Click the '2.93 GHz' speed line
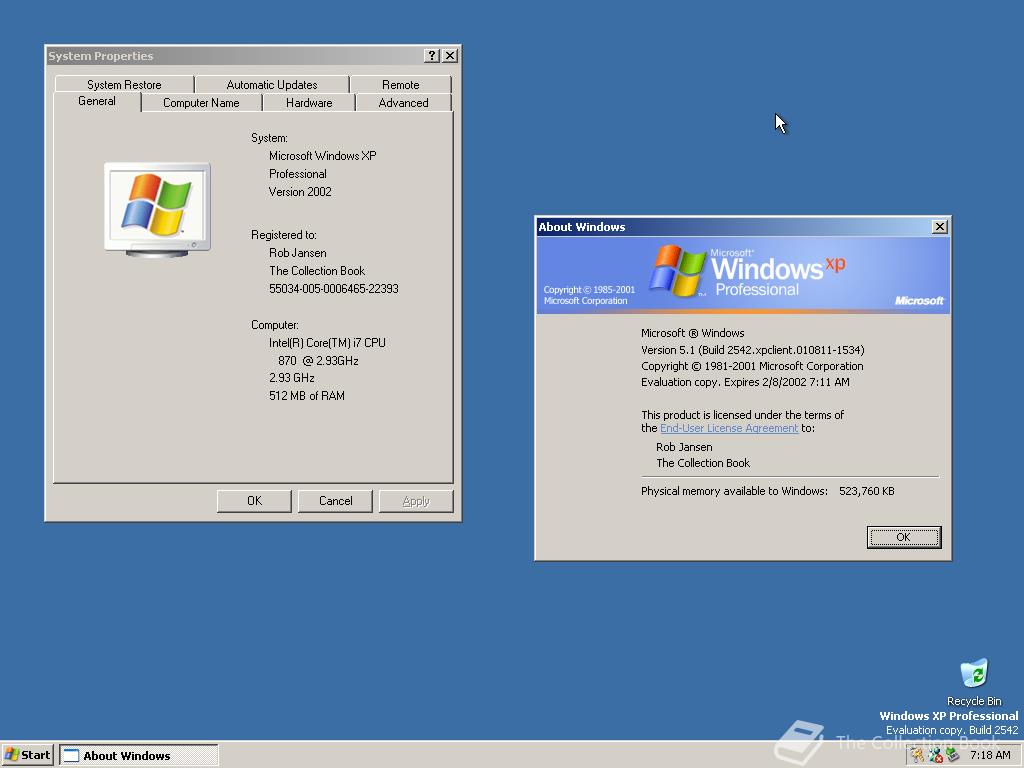 coord(292,378)
